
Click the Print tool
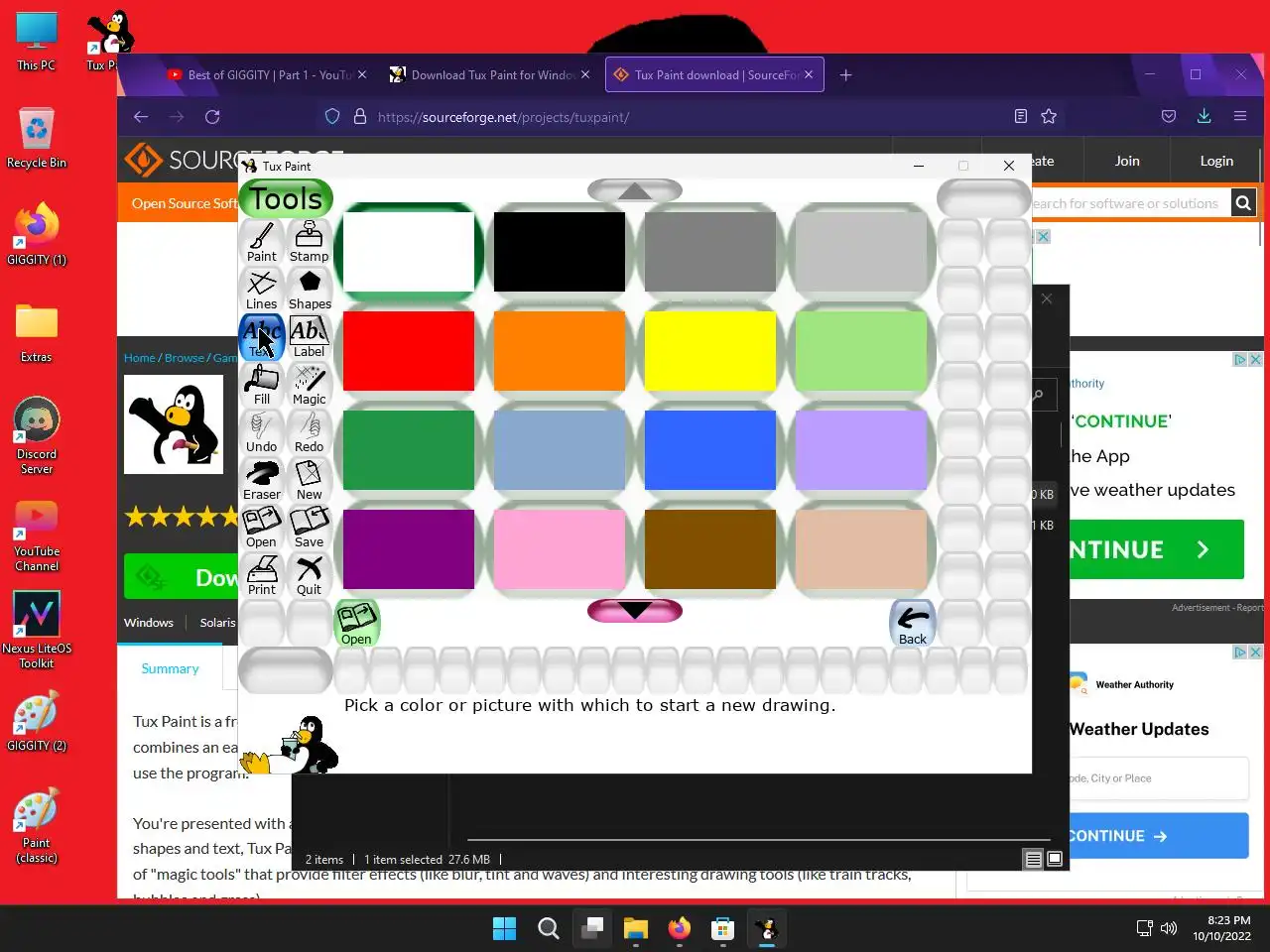point(262,576)
